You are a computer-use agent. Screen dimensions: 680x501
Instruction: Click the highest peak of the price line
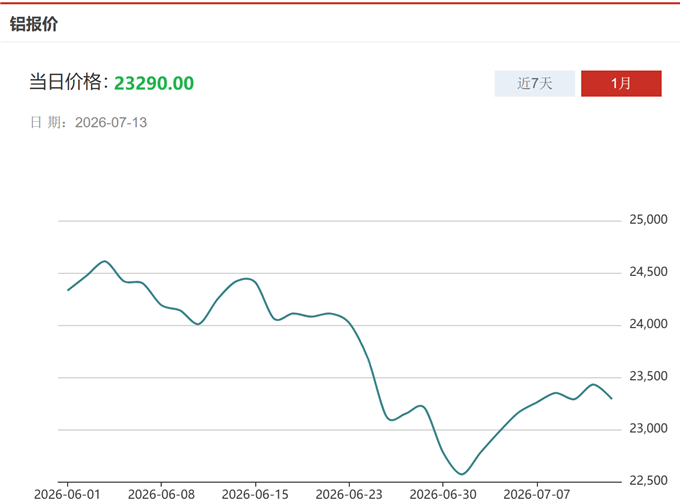tap(105, 261)
